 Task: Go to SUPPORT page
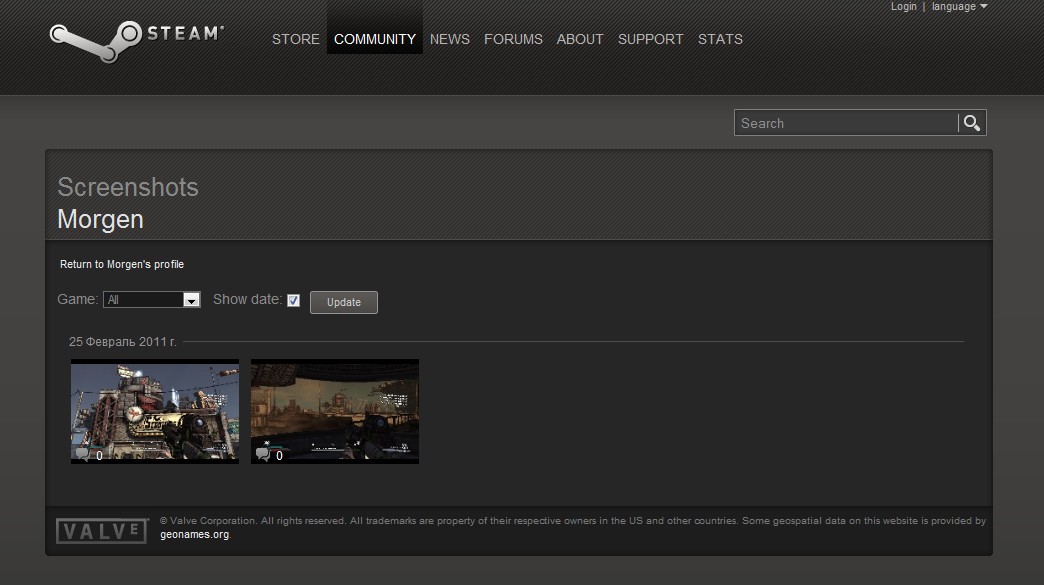tap(651, 39)
